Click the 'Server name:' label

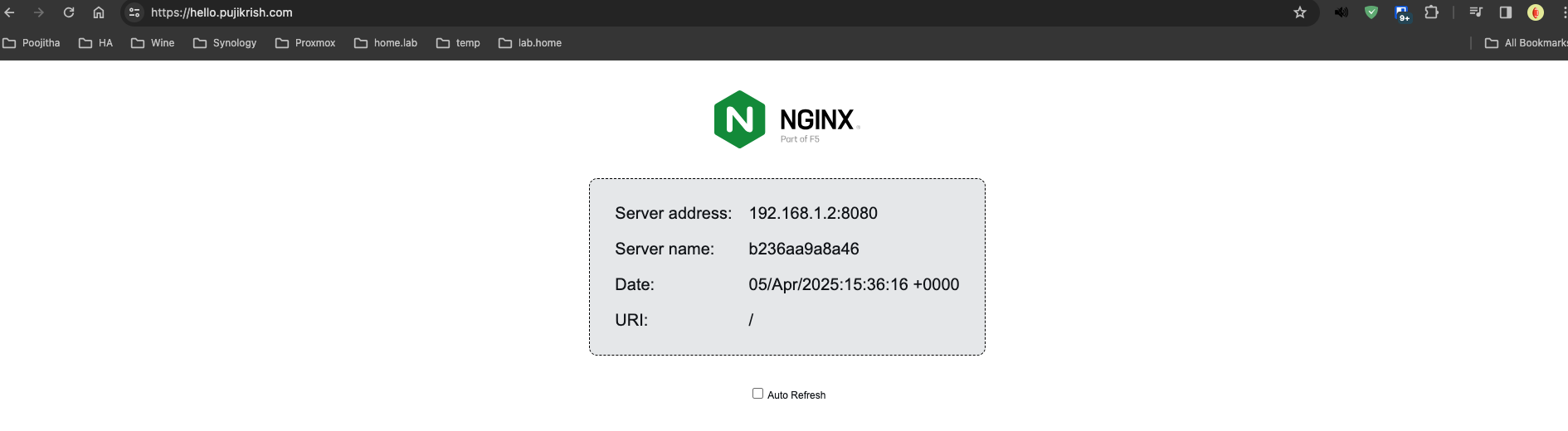pyautogui.click(x=665, y=249)
